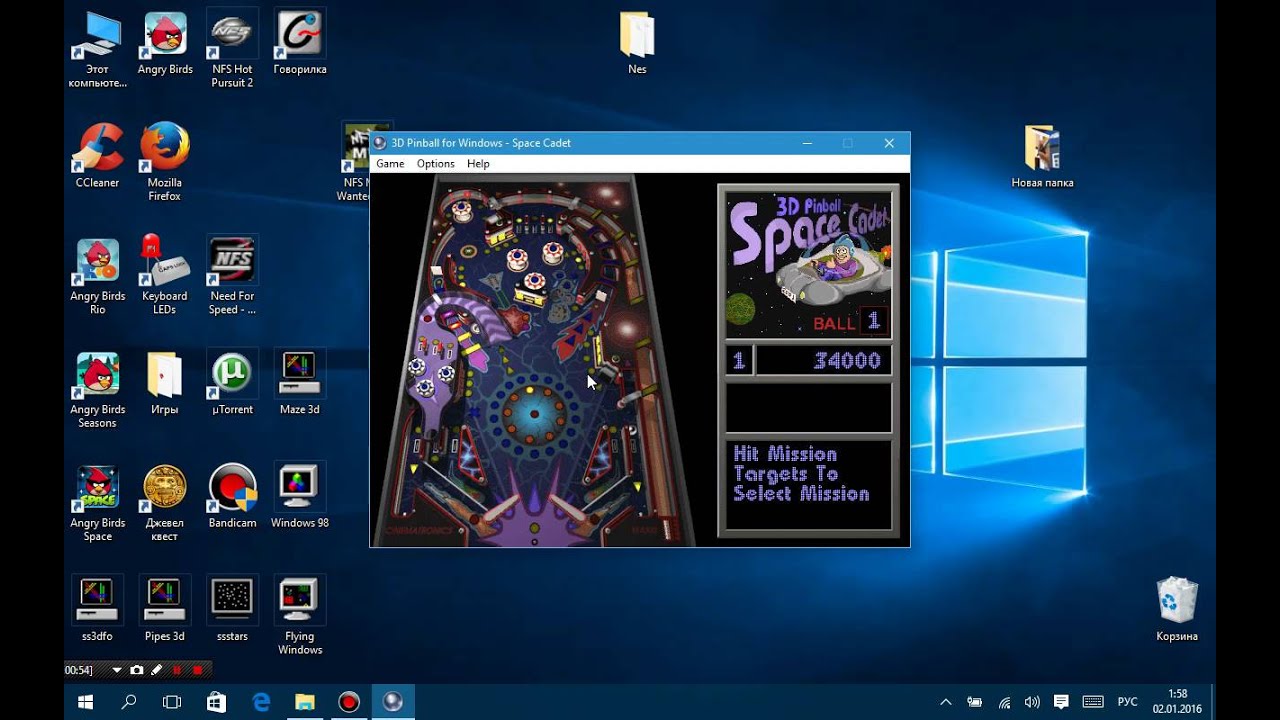Click the Pinball window title text

click(481, 143)
